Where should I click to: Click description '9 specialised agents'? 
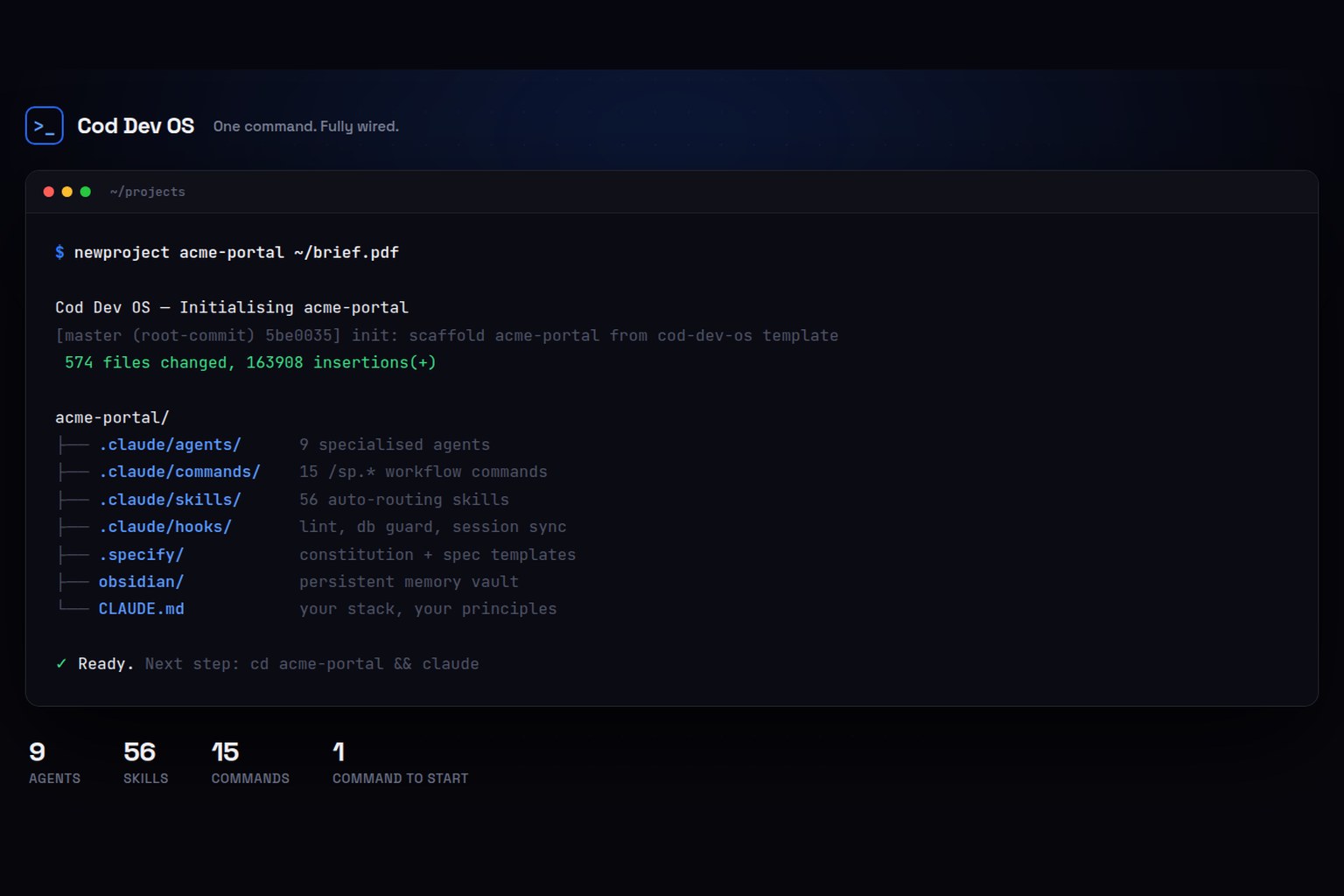(x=395, y=444)
